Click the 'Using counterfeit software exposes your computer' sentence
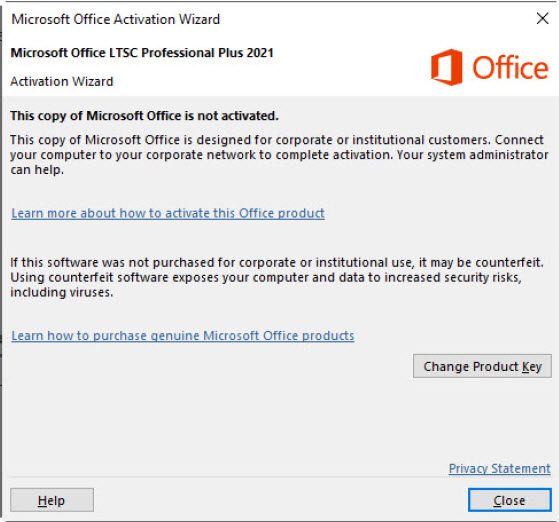 coord(266,285)
